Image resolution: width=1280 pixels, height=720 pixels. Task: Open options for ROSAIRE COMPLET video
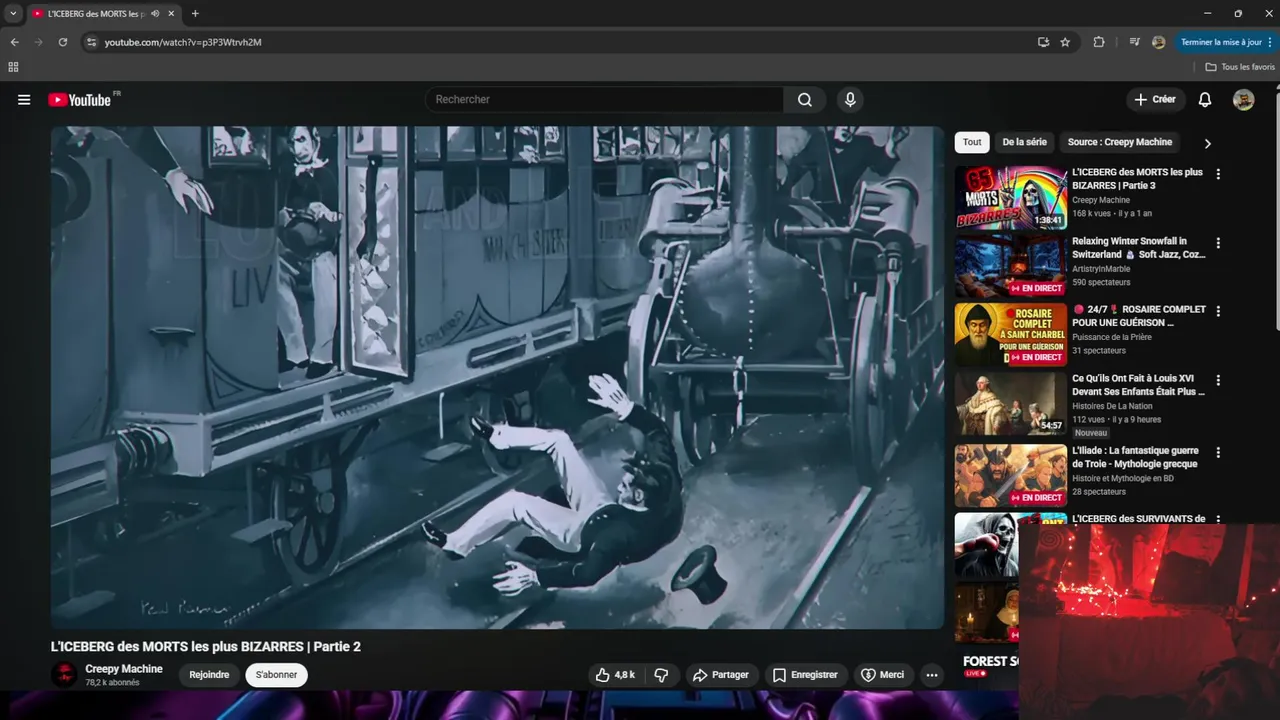tap(1218, 311)
